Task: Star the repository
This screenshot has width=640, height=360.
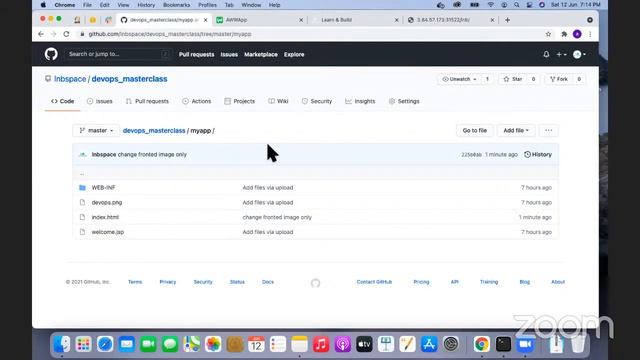Action: [513, 79]
